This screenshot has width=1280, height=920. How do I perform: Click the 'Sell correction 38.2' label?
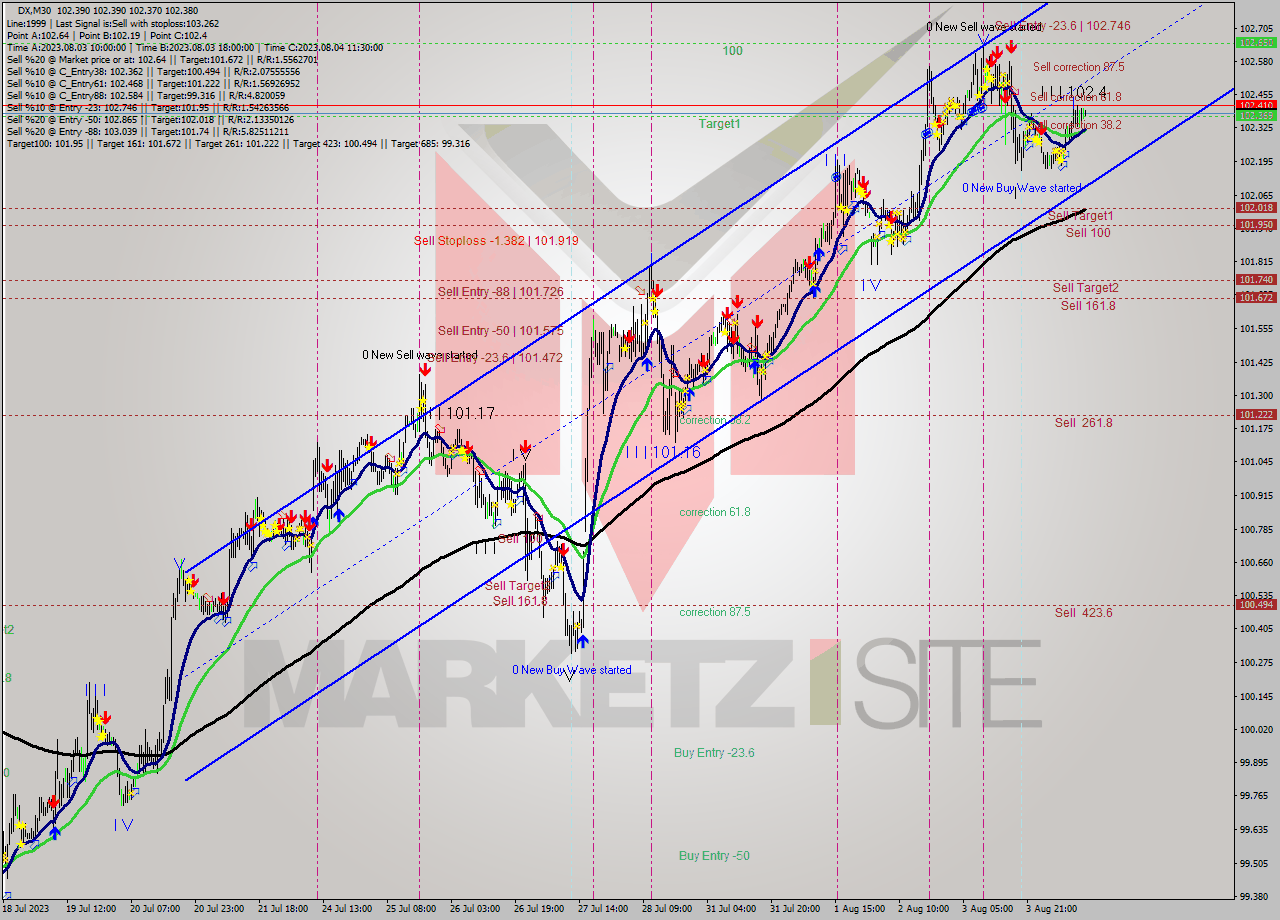point(1078,125)
